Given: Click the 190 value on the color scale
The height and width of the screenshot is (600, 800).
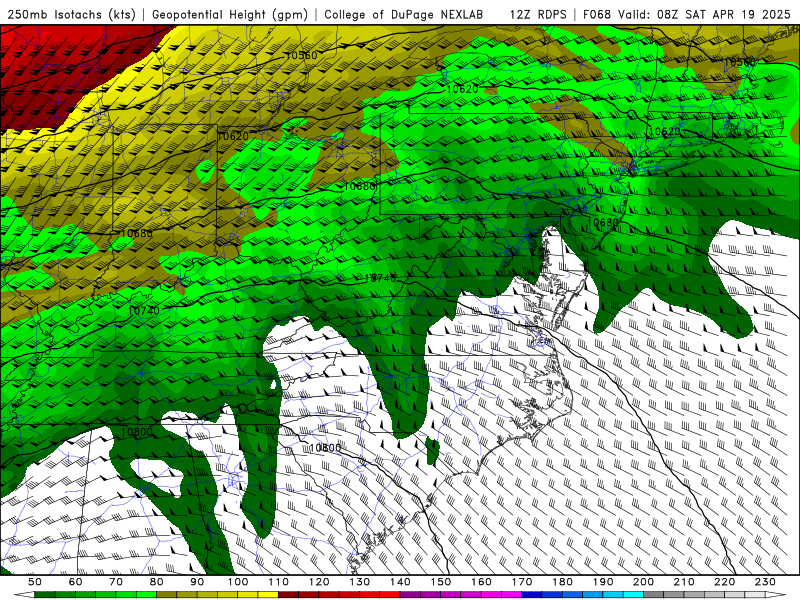Looking at the screenshot, I should point(603,582).
